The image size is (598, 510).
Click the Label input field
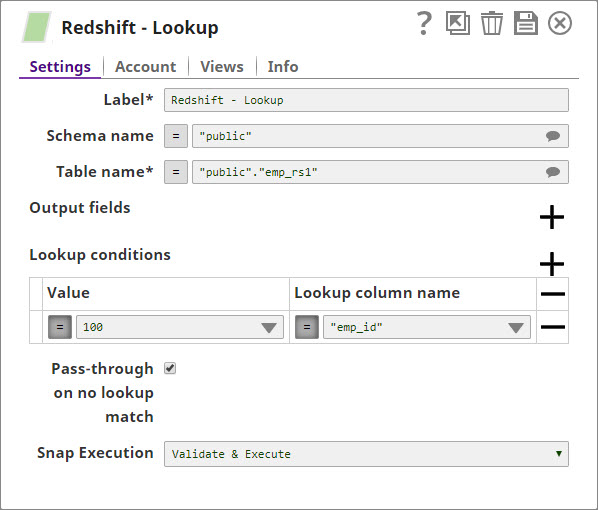tap(366, 100)
